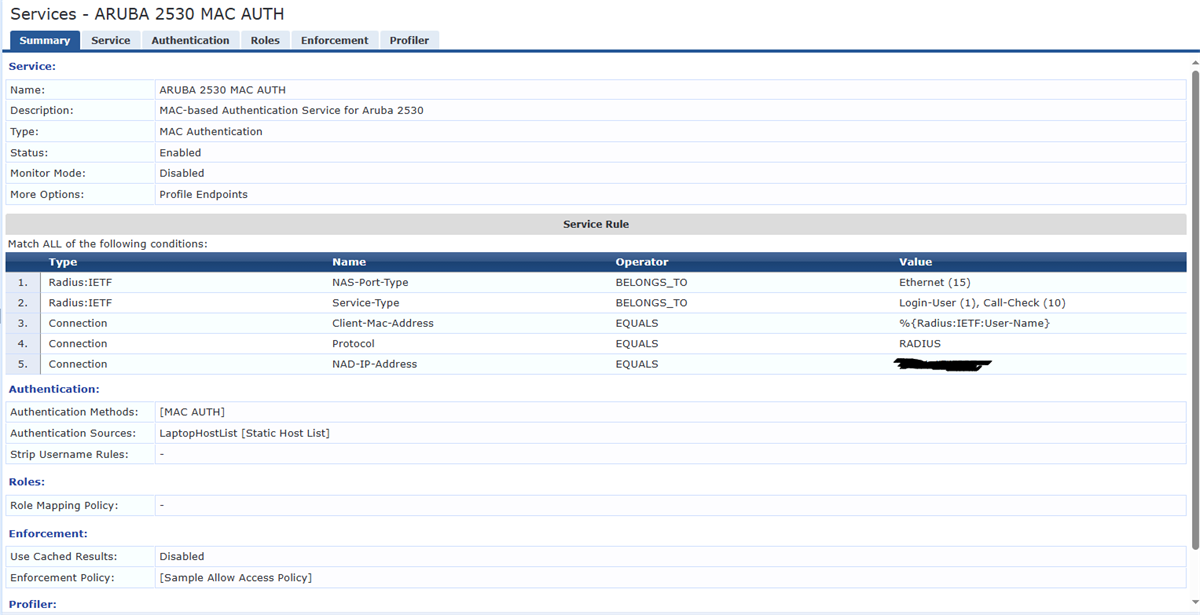Click rule number 1 in conditions table

22,282
